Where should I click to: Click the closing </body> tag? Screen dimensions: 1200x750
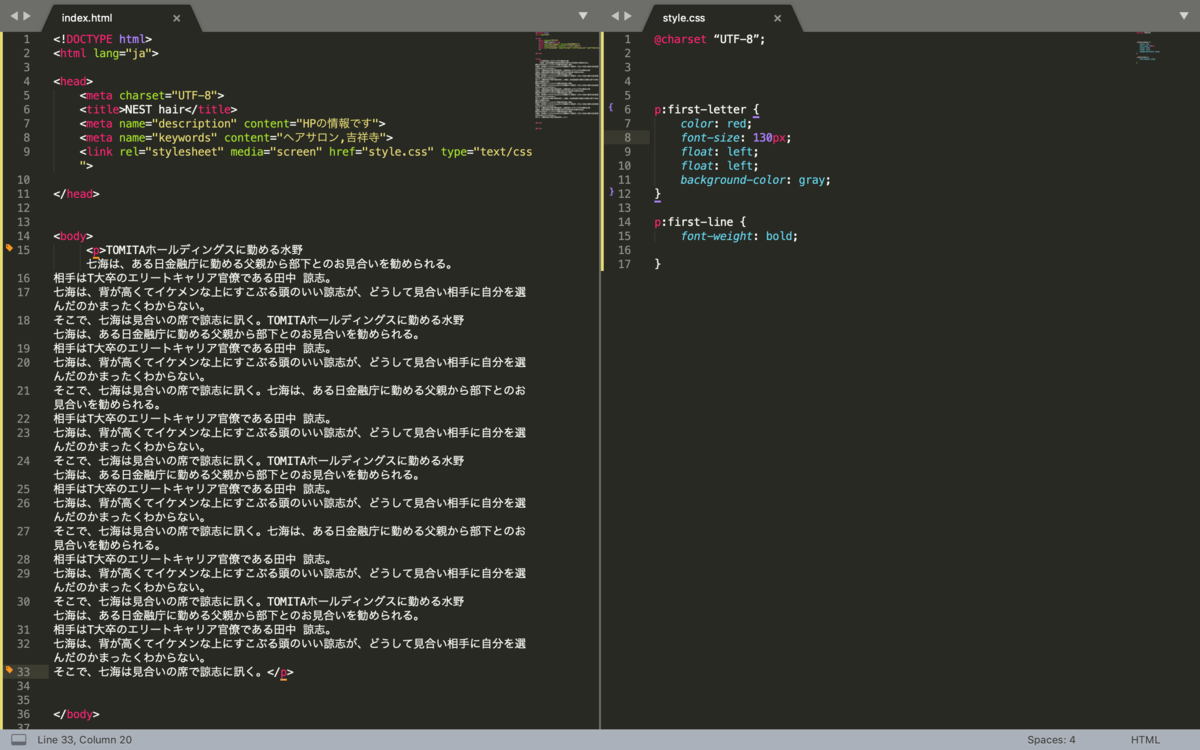pos(77,714)
